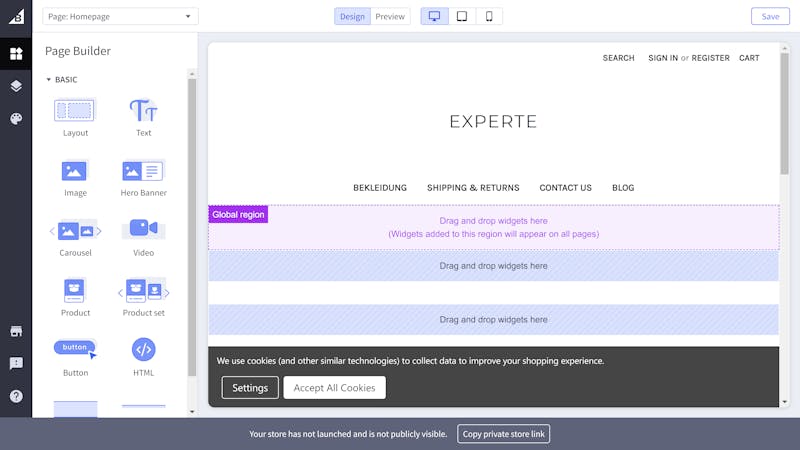This screenshot has width=800, height=450.
Task: Click SEARCH in store header
Action: point(618,58)
